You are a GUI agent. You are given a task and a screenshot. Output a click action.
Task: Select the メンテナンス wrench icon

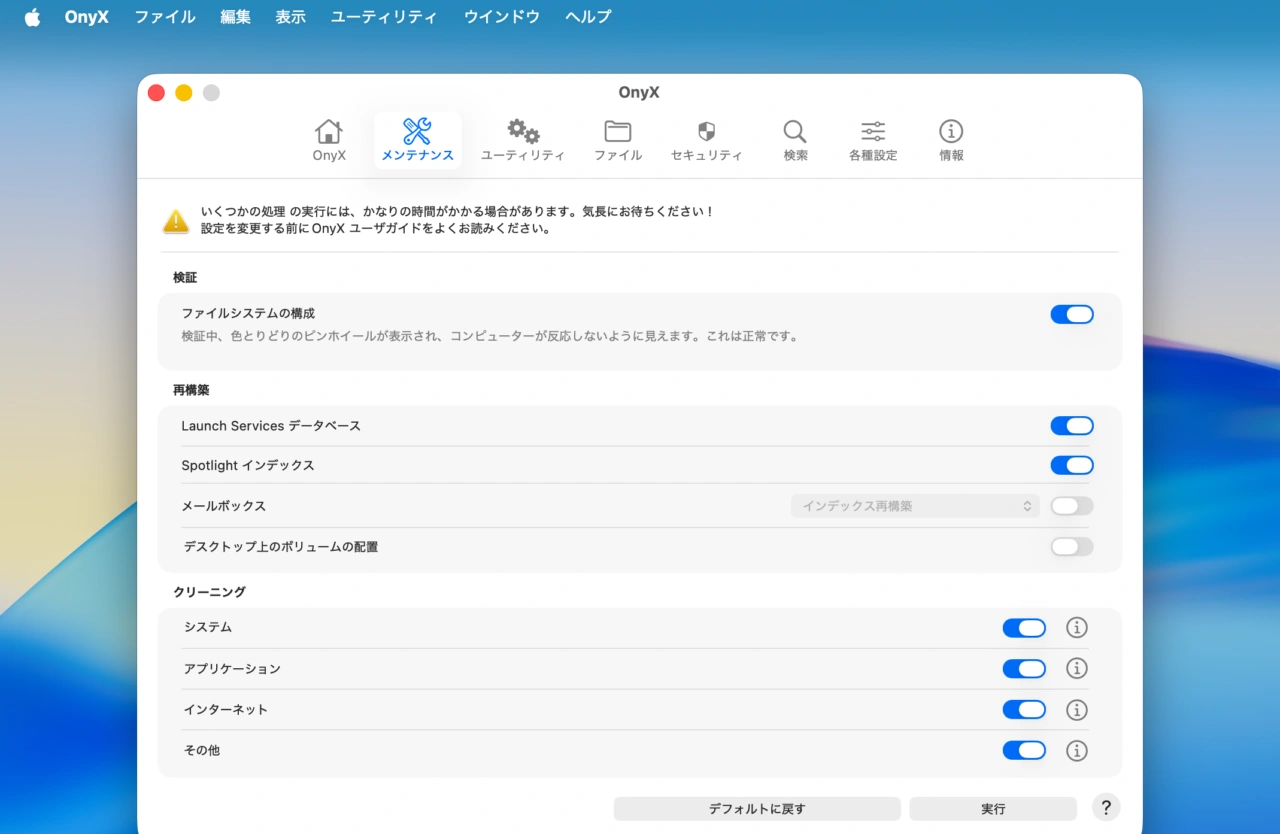tap(417, 139)
